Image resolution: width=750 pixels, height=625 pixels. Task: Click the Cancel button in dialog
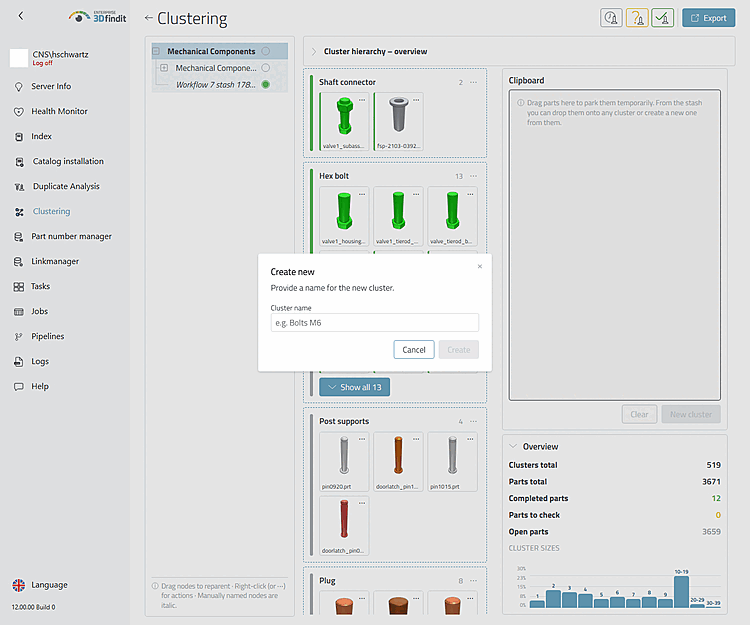(x=414, y=350)
